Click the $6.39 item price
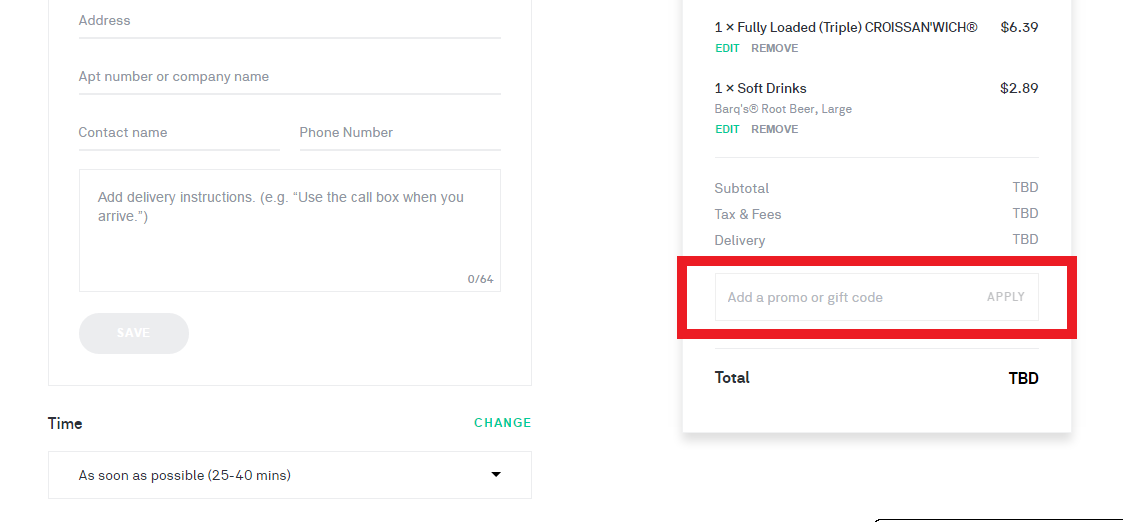The width and height of the screenshot is (1123, 522). [x=1019, y=28]
